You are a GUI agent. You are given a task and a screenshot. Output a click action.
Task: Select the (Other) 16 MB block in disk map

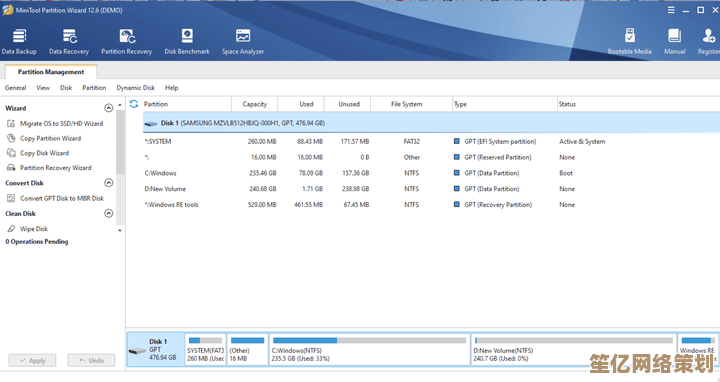coord(248,349)
